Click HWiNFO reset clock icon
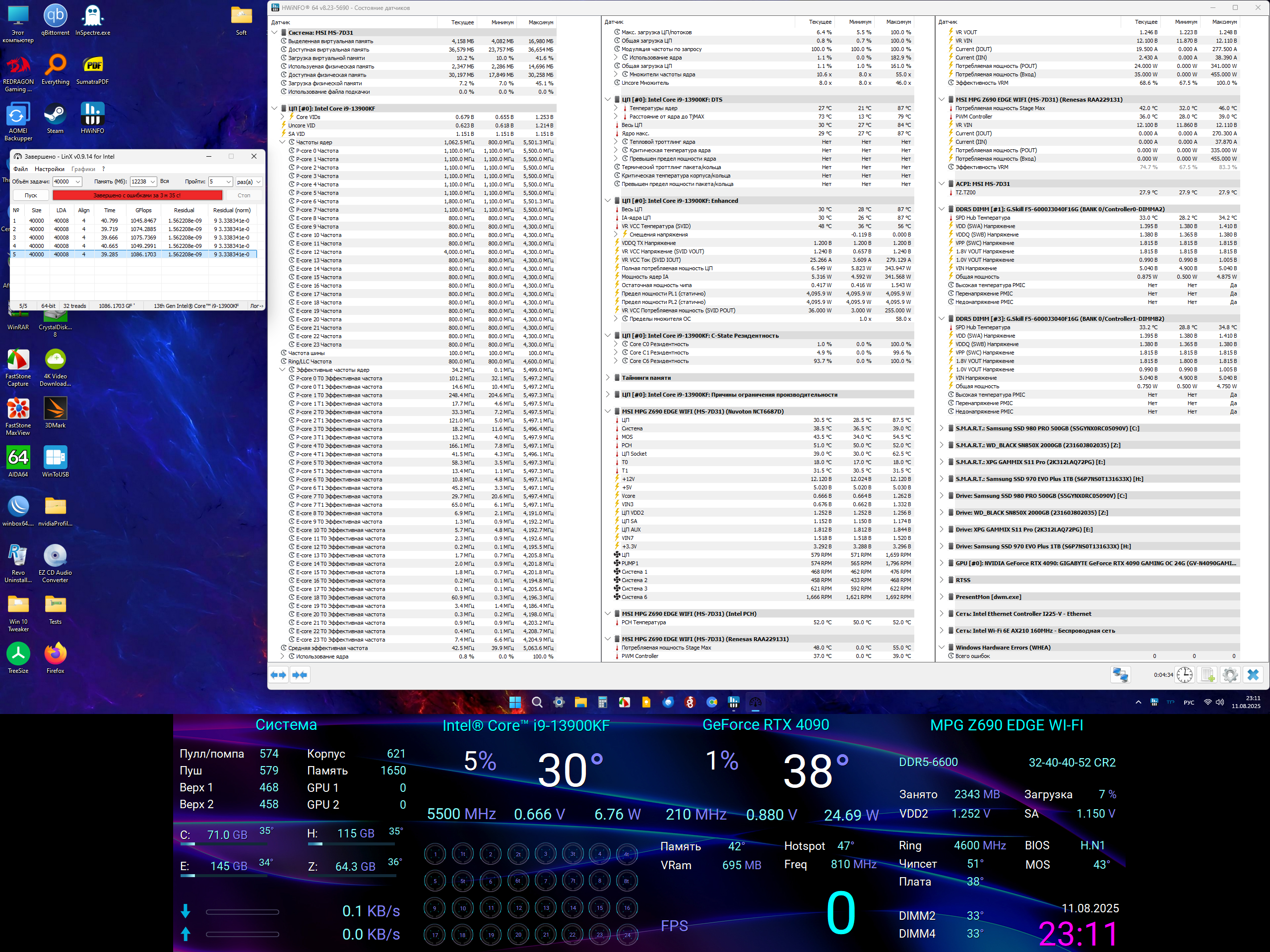The image size is (1270, 952). pos(1185,675)
